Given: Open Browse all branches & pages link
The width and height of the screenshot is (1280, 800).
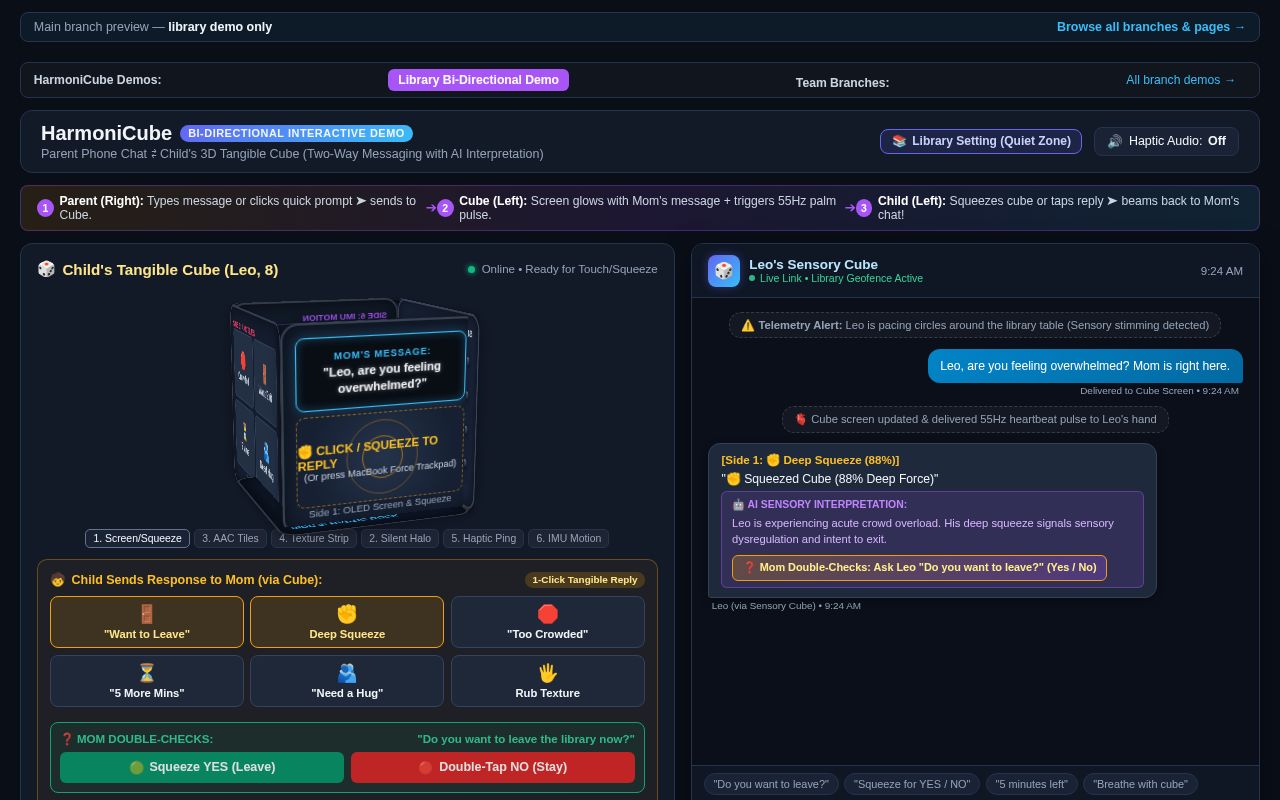Looking at the screenshot, I should pyautogui.click(x=1151, y=27).
